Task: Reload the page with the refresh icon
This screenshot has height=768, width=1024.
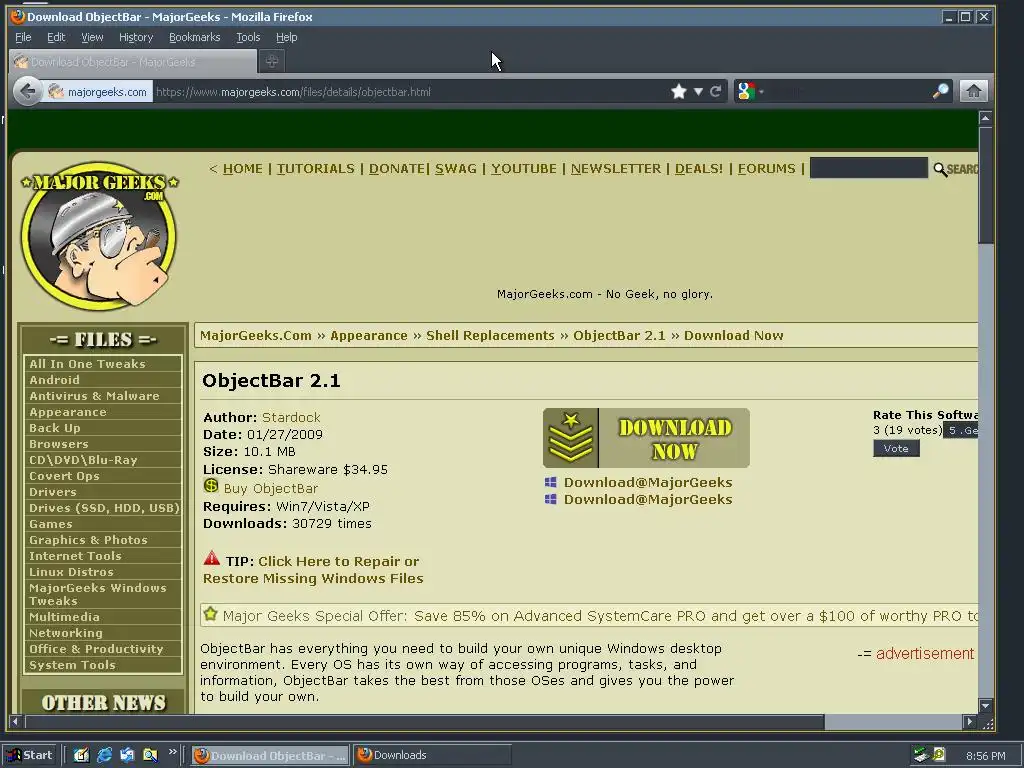Action: [716, 91]
